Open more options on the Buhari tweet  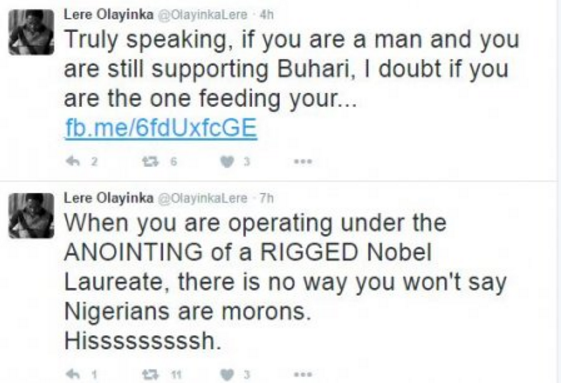click(x=303, y=162)
